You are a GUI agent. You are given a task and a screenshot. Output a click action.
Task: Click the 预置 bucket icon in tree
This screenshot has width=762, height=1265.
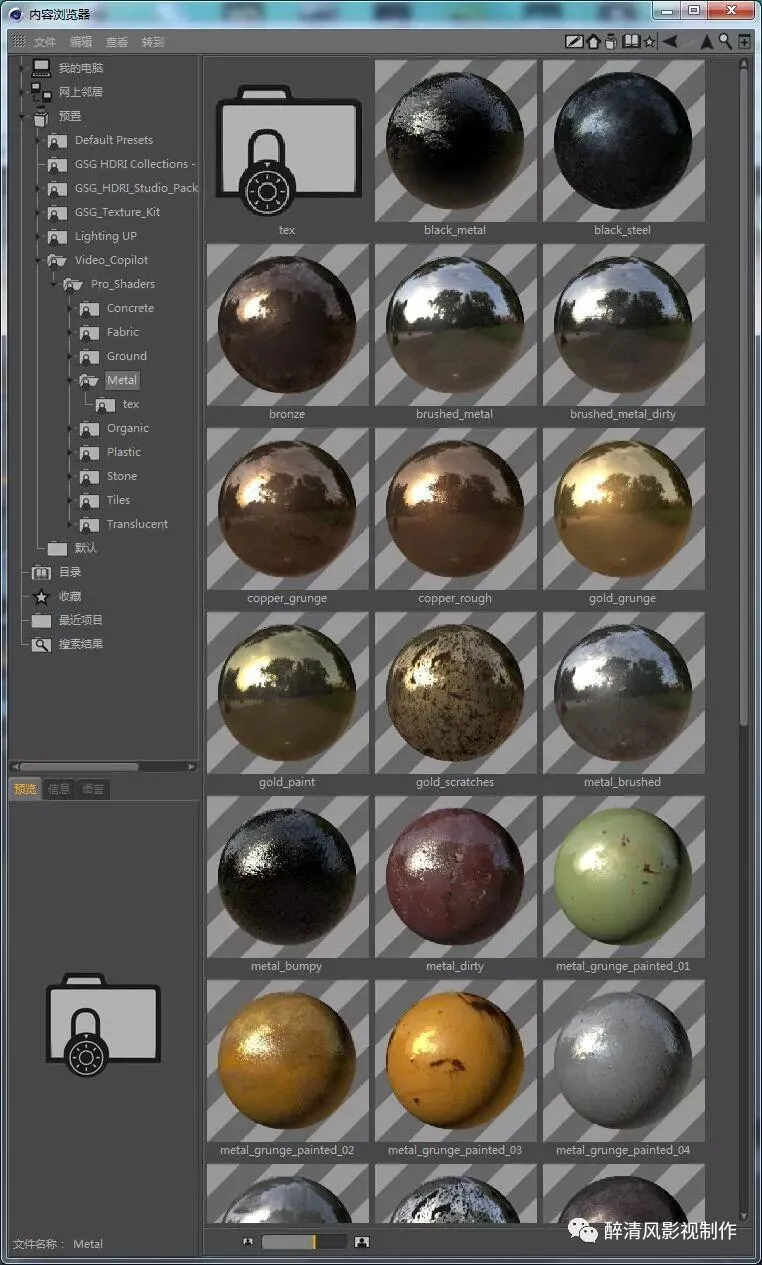tap(41, 116)
